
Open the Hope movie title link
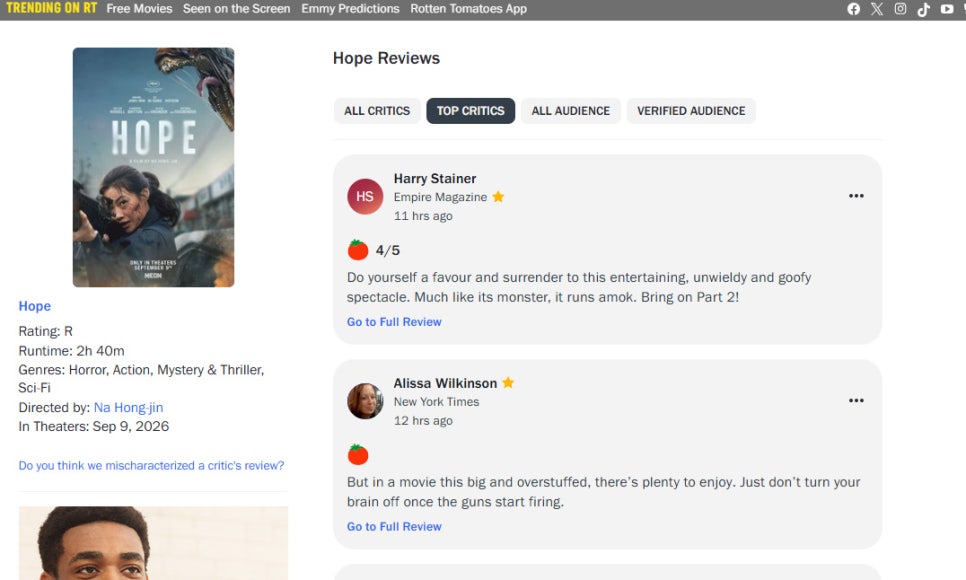click(34, 306)
